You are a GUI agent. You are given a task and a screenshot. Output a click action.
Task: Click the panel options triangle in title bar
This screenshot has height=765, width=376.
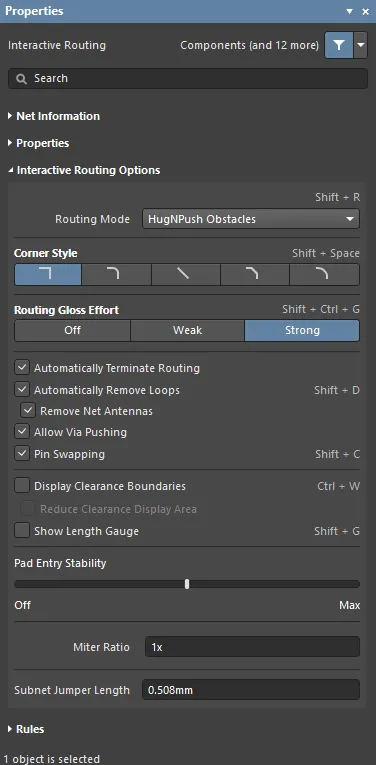349,11
